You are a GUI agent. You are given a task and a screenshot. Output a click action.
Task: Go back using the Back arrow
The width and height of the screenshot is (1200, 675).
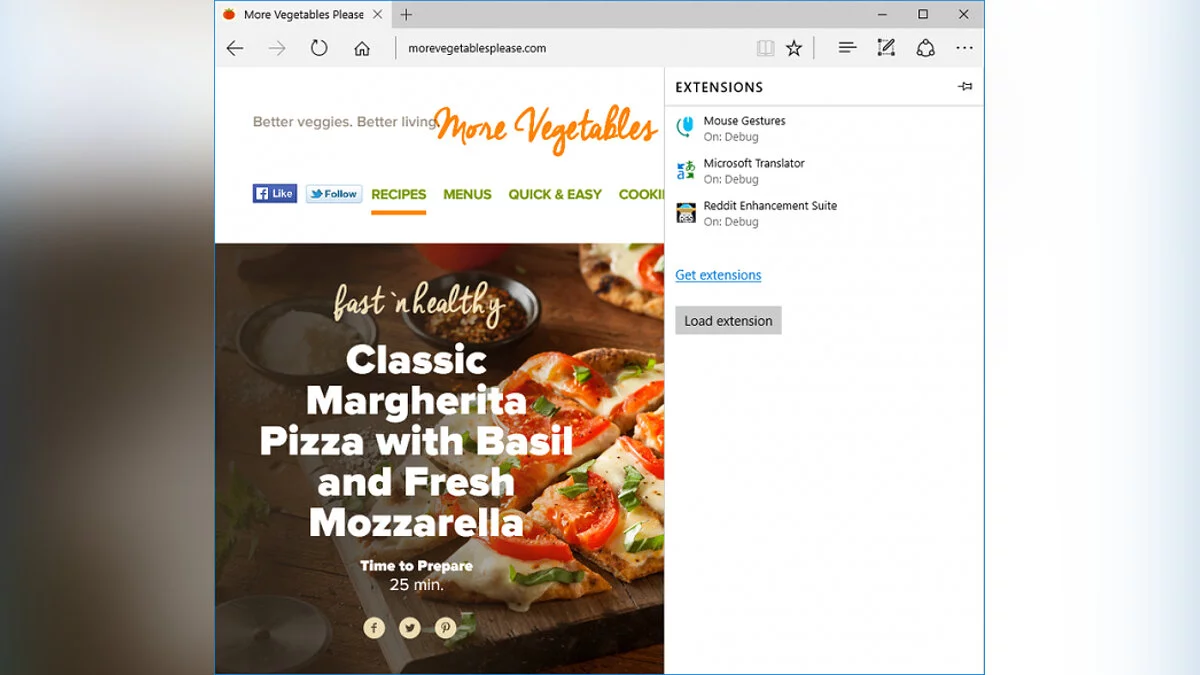tap(235, 48)
